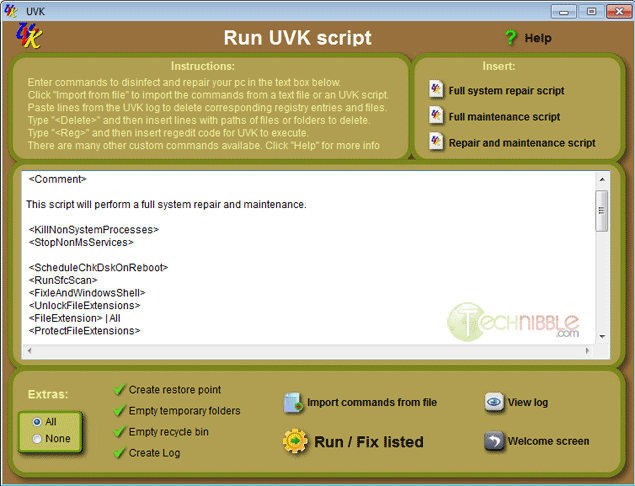The width and height of the screenshot is (635, 486).
Task: Click the Full system repair script icon
Action: (x=436, y=89)
